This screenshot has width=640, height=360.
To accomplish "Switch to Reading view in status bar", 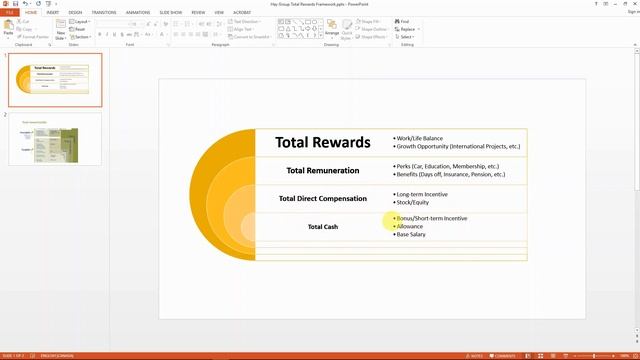I will coord(553,356).
